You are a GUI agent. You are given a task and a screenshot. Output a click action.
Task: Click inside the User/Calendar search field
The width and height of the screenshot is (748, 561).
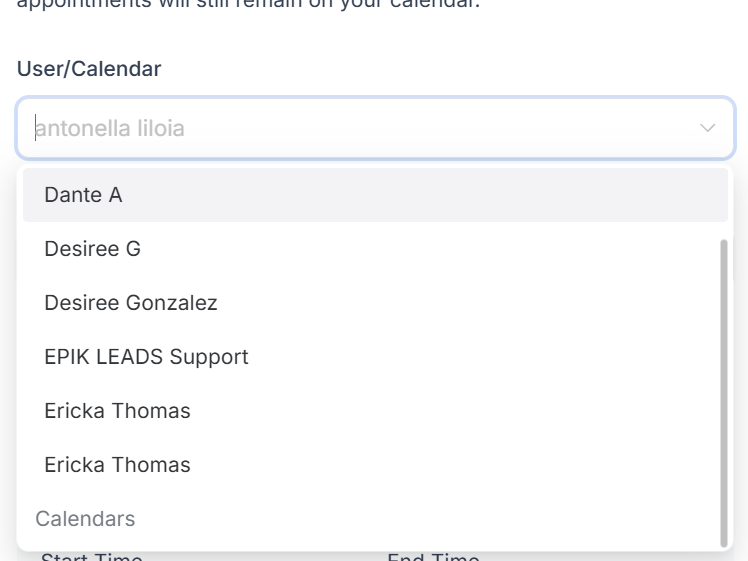click(360, 128)
